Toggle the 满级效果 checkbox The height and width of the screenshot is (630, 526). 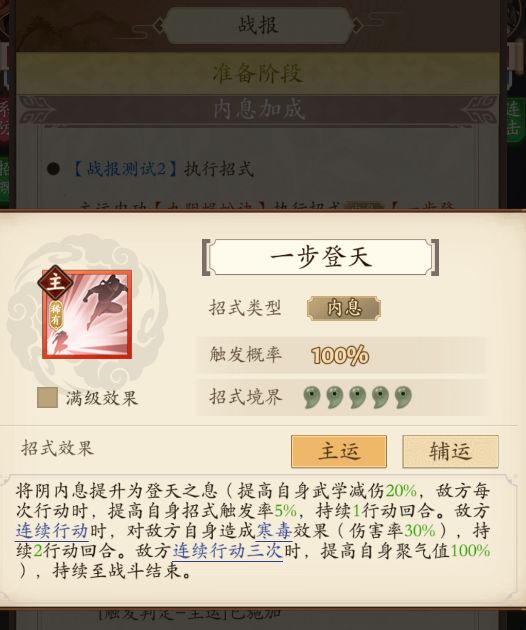coord(47,398)
